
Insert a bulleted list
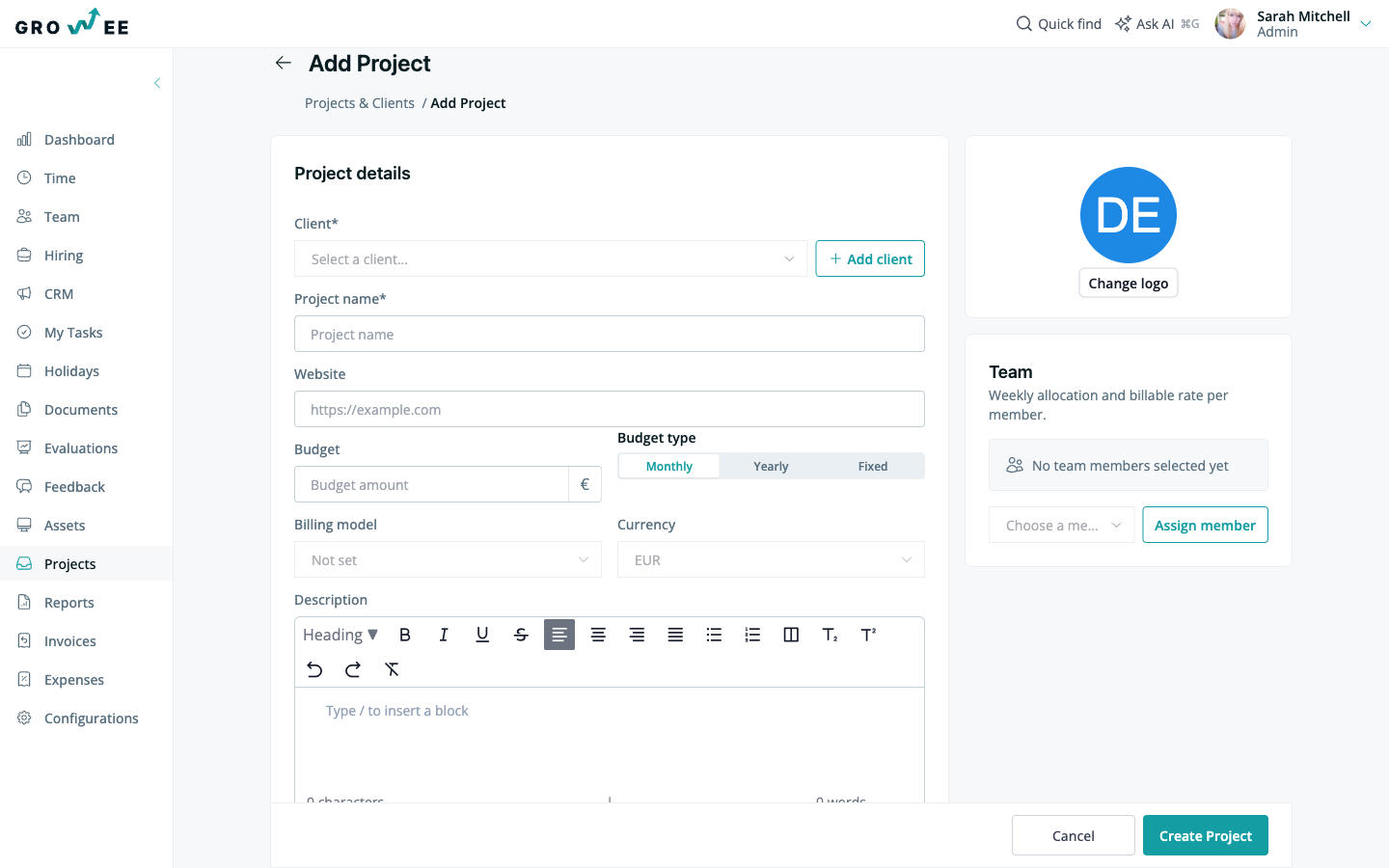pos(714,635)
